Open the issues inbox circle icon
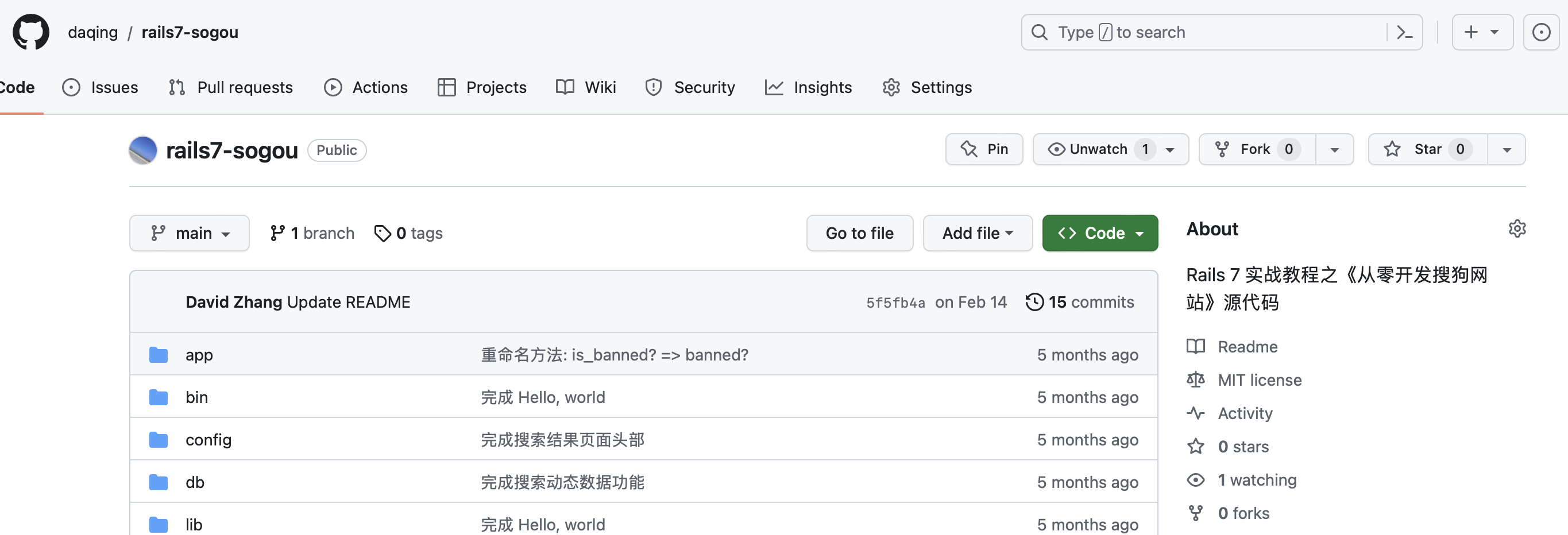 click(x=1540, y=32)
